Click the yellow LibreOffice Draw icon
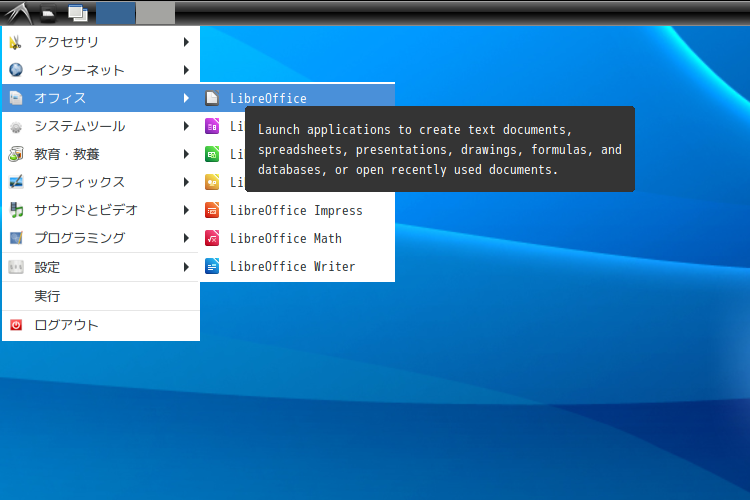The image size is (750, 500). tap(212, 182)
